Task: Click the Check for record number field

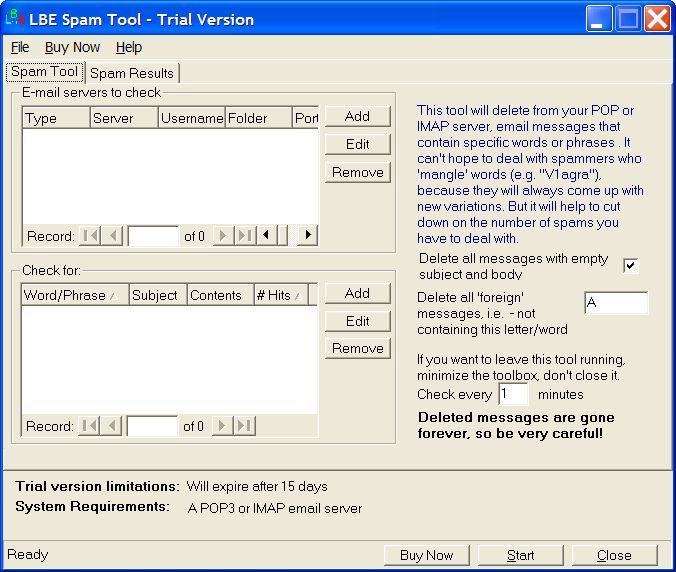Action: tap(152, 426)
